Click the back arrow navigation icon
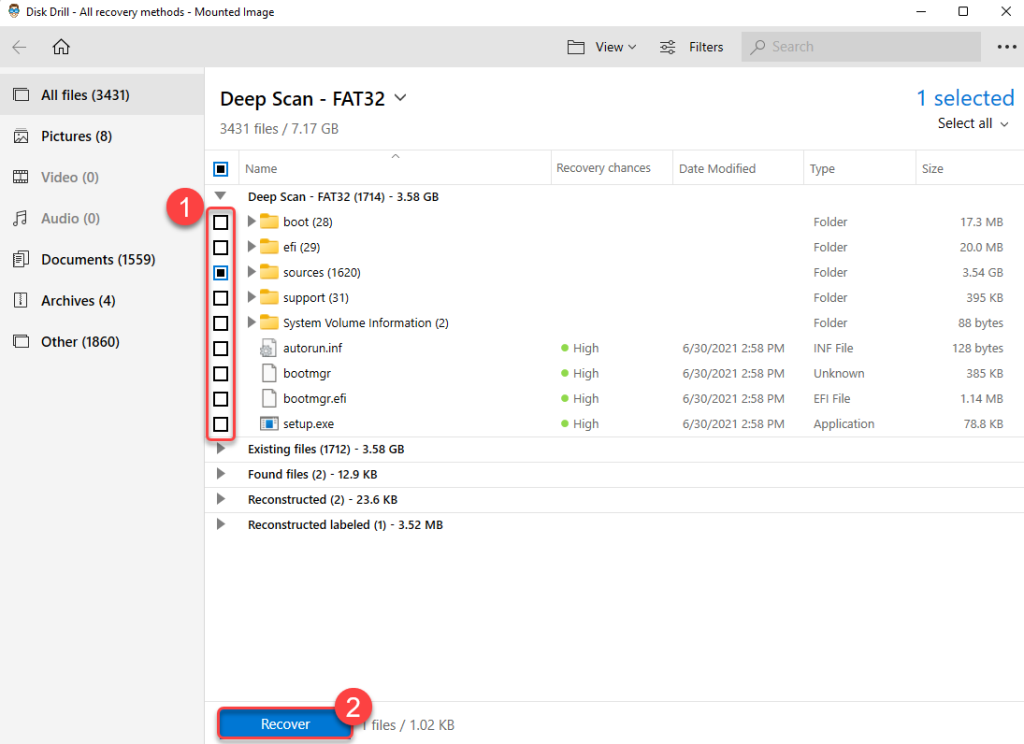Screen dimensions: 1024x744 20,46
